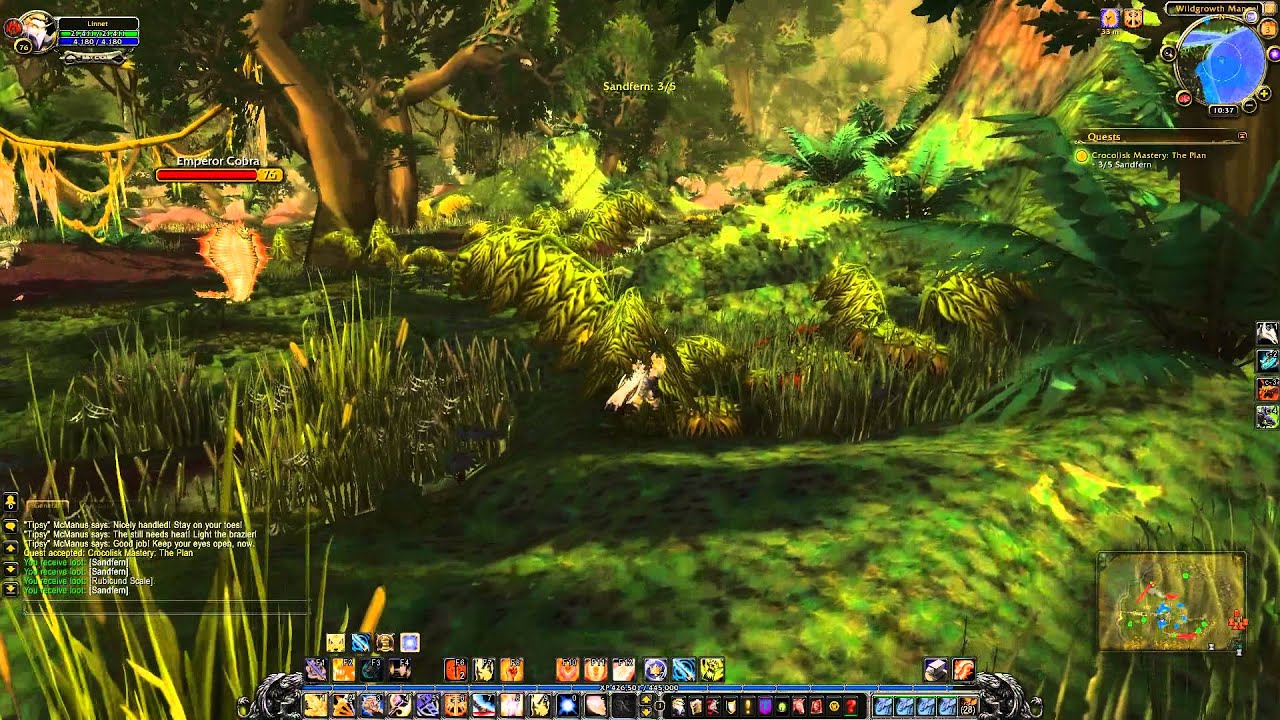The height and width of the screenshot is (720, 1280).
Task: Click the buff icon showing 33 m
Action: tap(1110, 18)
